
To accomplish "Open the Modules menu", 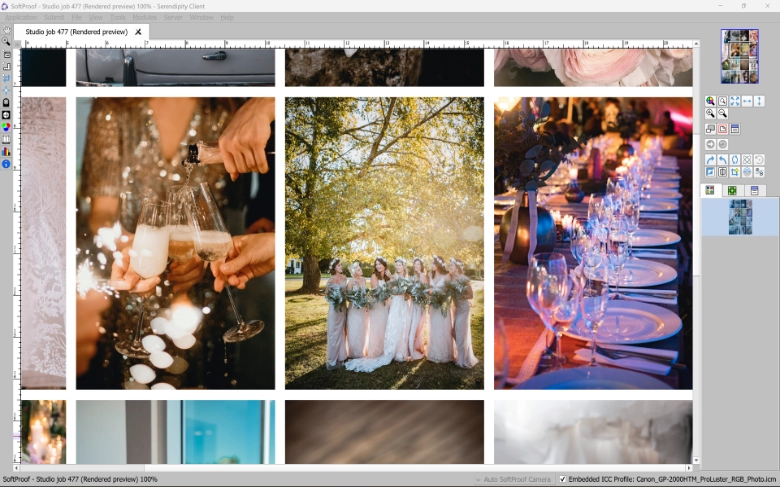I will pos(145,17).
